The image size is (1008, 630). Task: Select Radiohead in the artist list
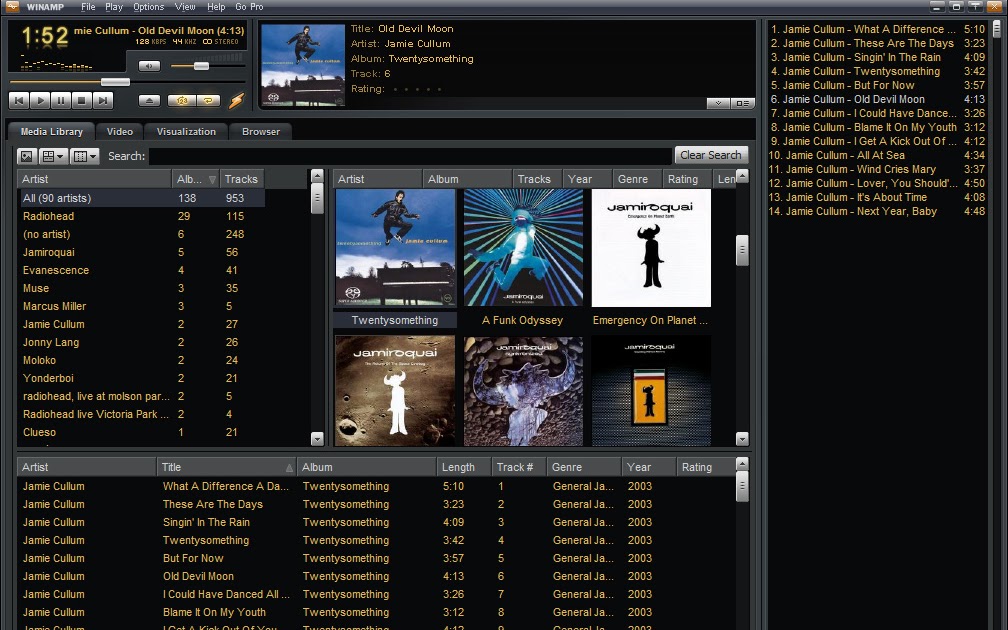[141, 216]
